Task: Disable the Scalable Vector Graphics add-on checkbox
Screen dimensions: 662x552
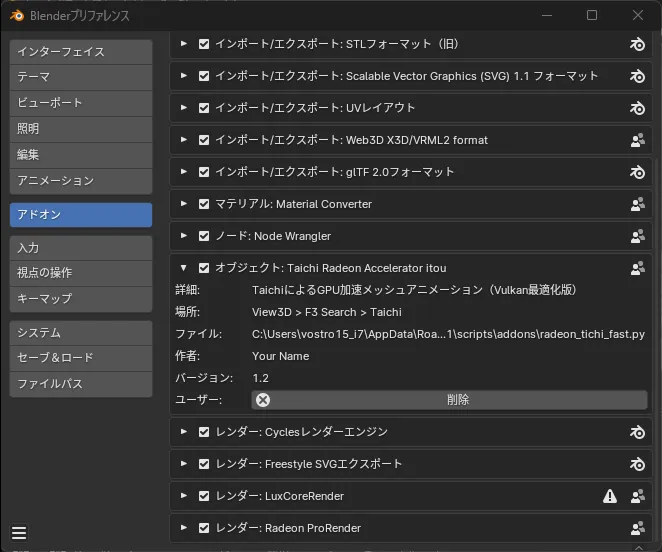Action: pyautogui.click(x=204, y=76)
